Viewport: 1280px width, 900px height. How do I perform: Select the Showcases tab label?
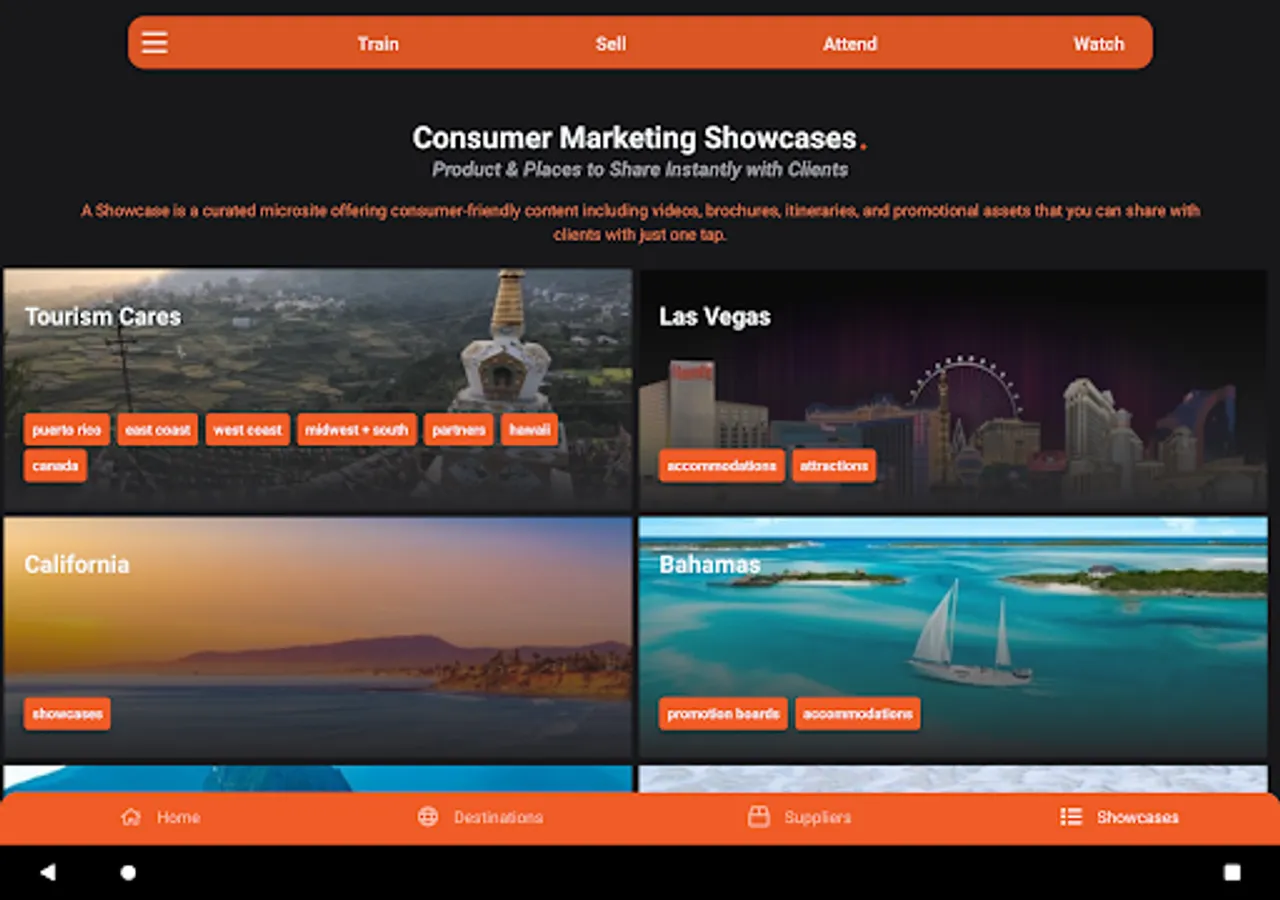click(x=1138, y=817)
